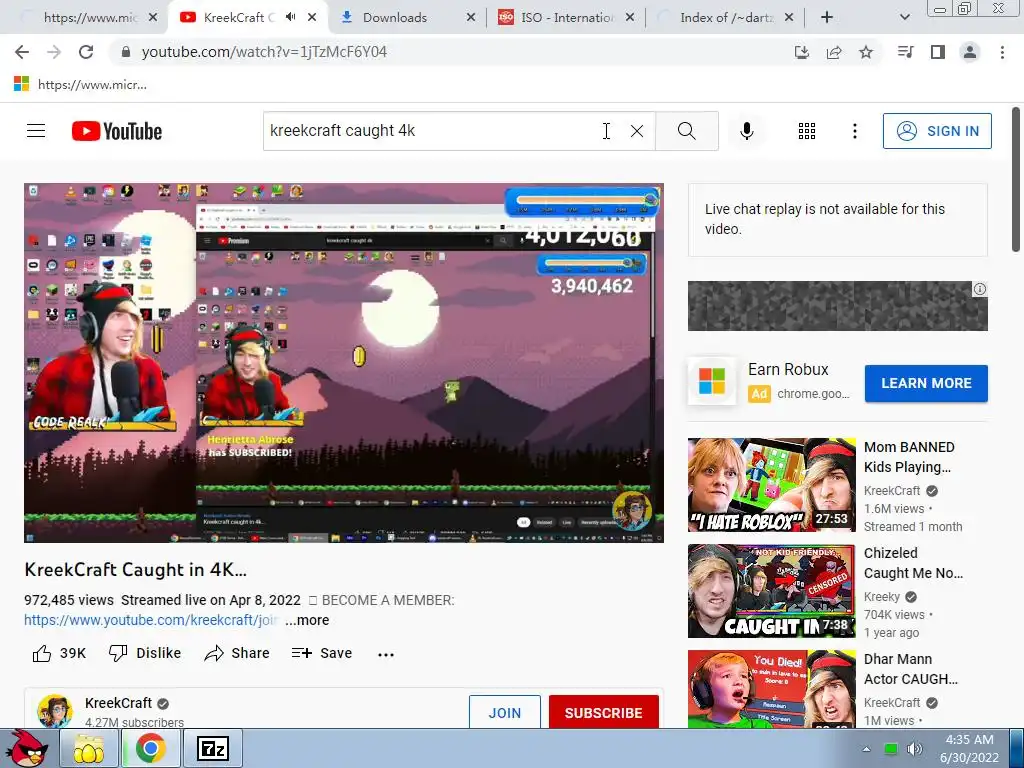
Task: Open Chizeled Caught Me thumbnail
Action: click(771, 590)
